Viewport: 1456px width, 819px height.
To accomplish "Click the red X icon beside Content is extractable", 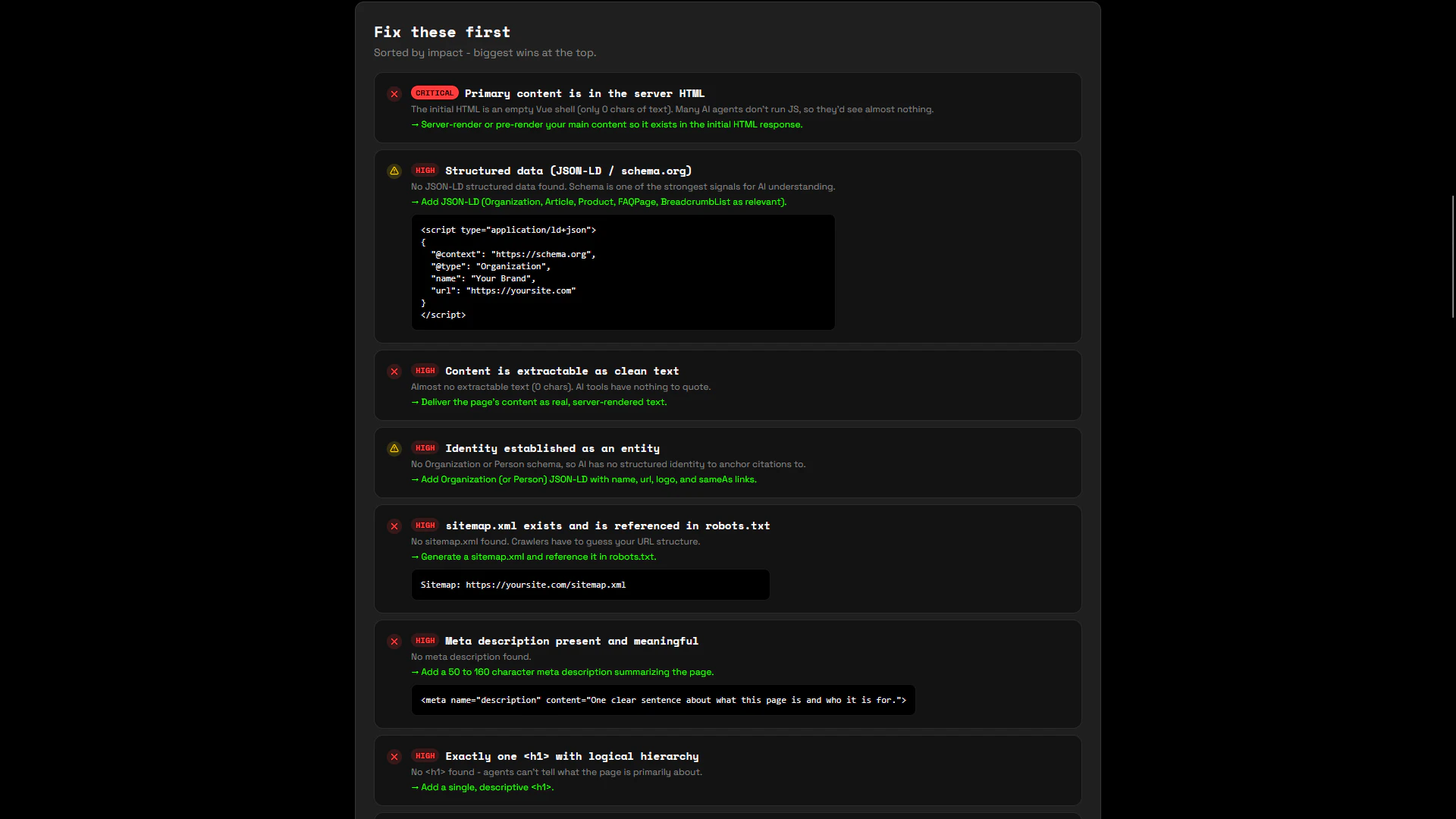I will pyautogui.click(x=394, y=372).
